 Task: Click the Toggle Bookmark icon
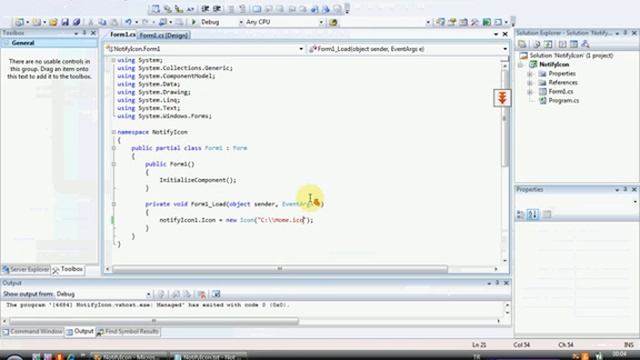click(257, 9)
